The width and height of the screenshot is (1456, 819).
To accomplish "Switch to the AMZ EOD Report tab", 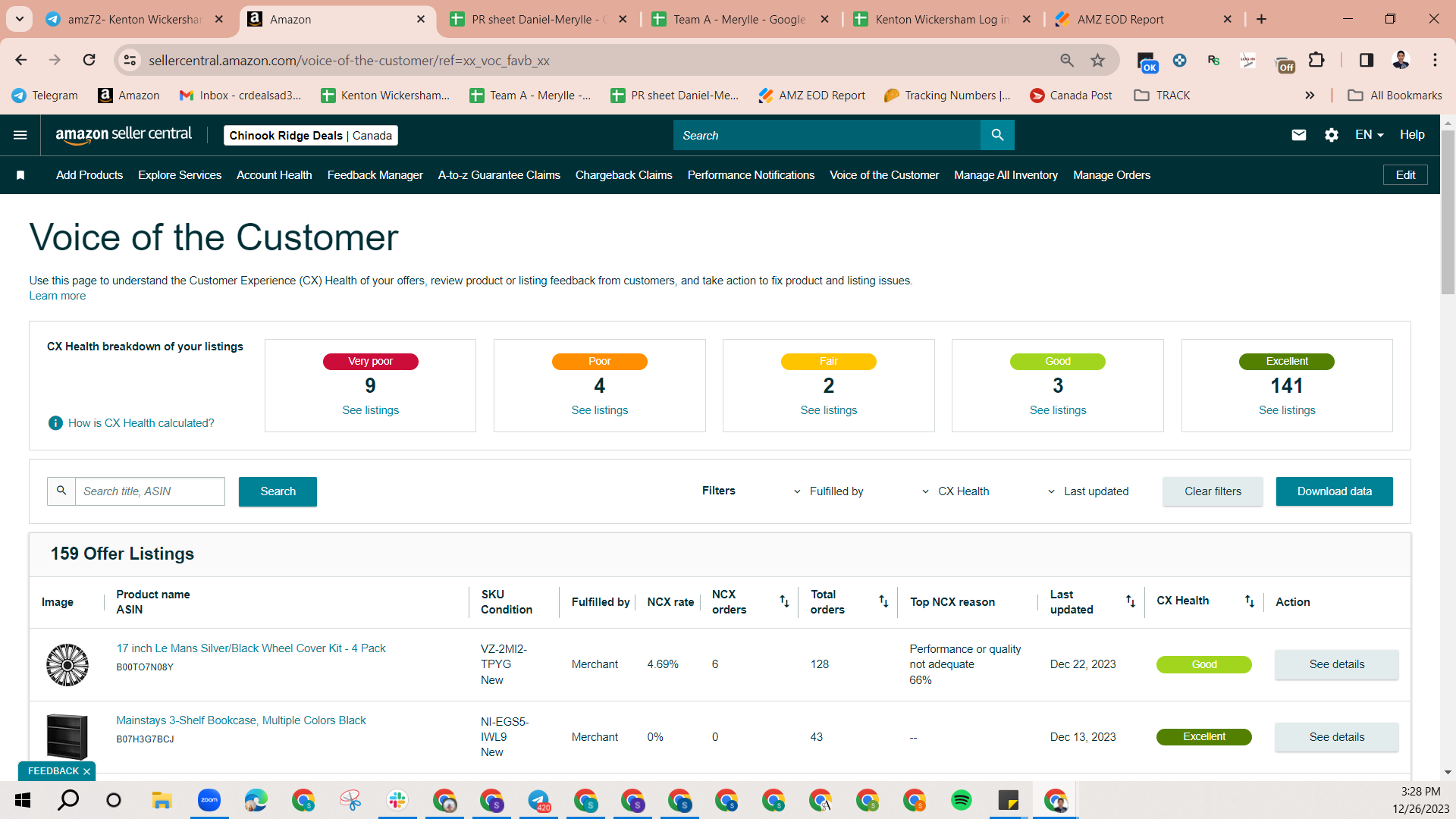I will click(x=1145, y=20).
